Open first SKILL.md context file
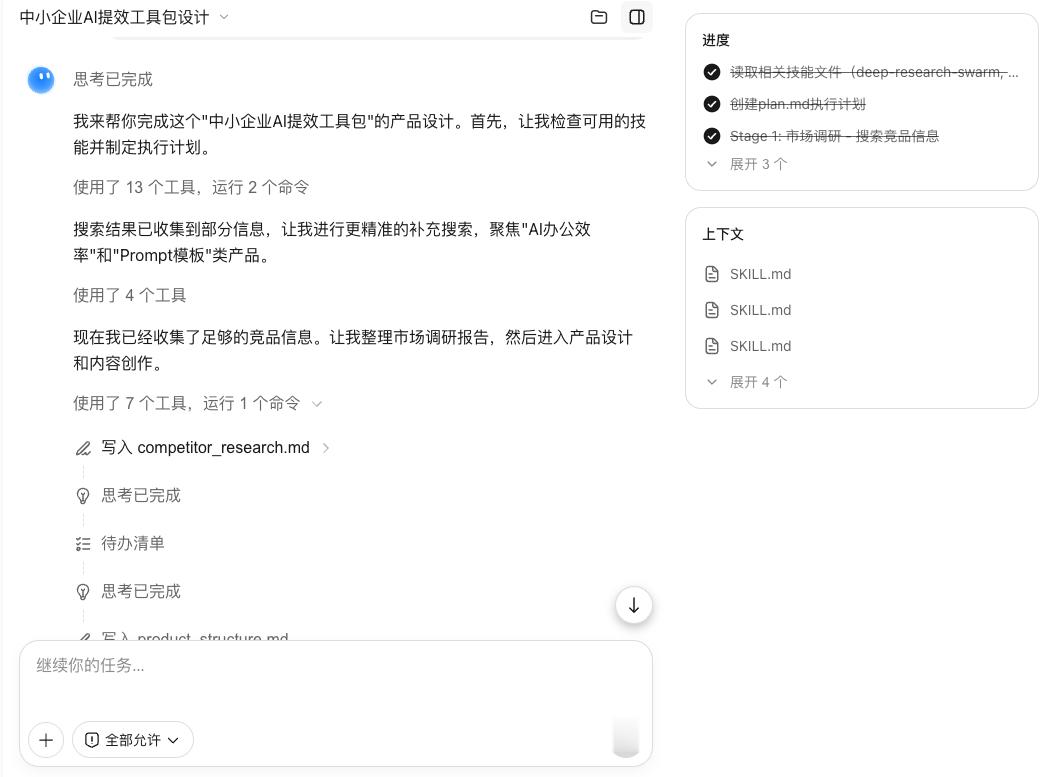 coord(760,274)
